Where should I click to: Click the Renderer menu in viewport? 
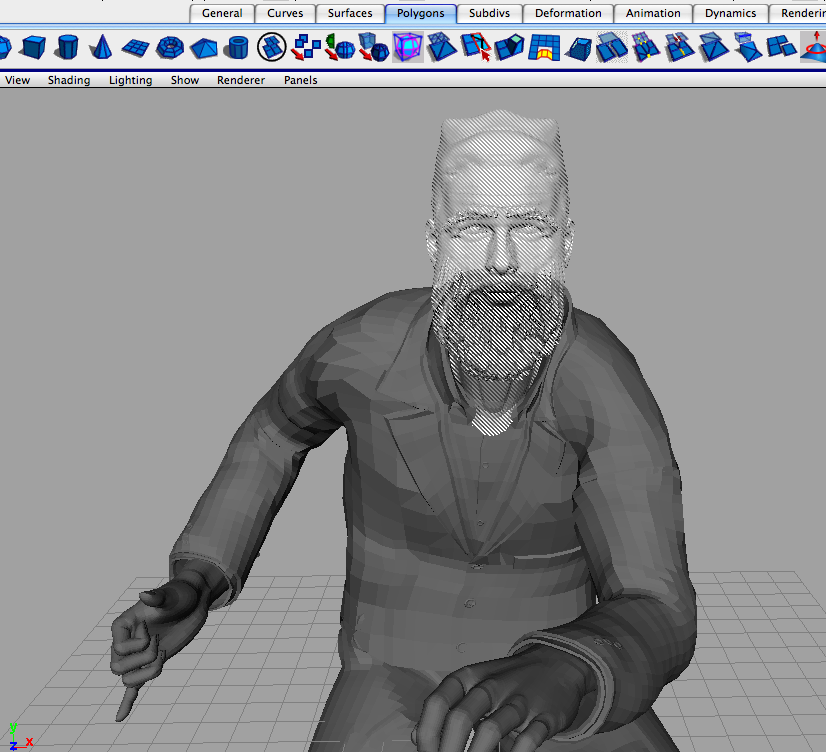241,80
